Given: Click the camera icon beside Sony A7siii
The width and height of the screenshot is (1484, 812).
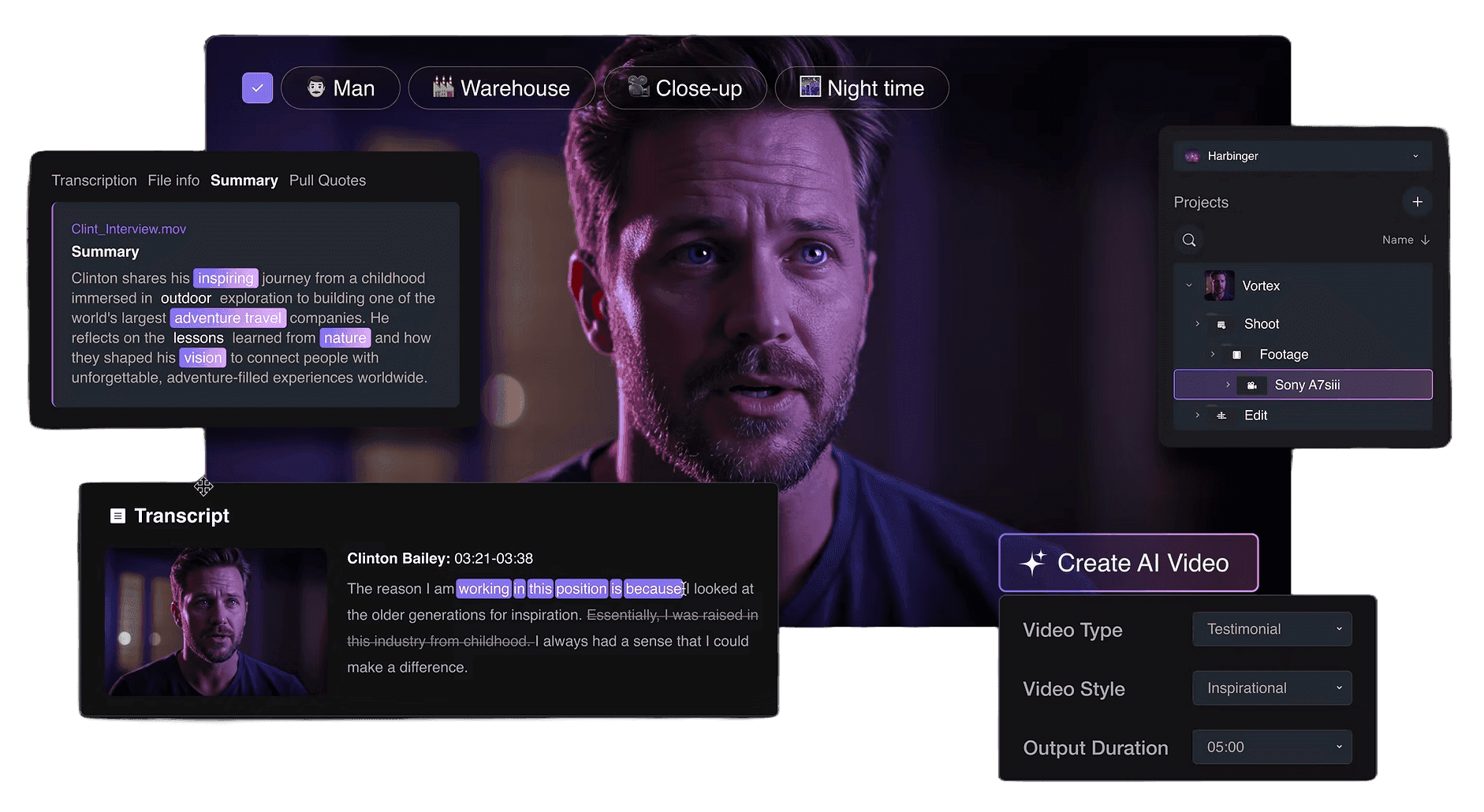Looking at the screenshot, I should [1251, 386].
